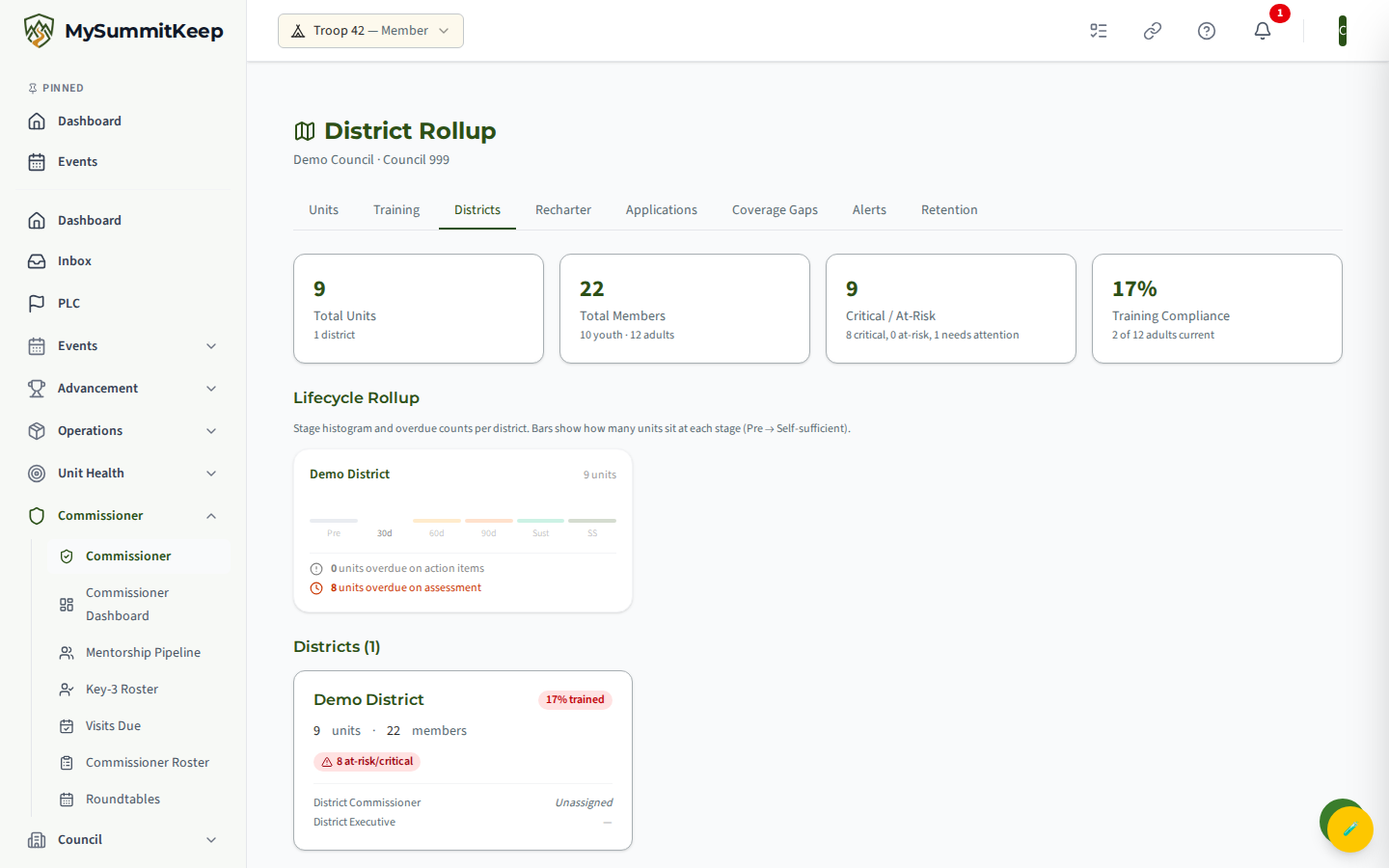Click the 8 units overdue on assessment text
Image resolution: width=1389 pixels, height=868 pixels.
[406, 588]
